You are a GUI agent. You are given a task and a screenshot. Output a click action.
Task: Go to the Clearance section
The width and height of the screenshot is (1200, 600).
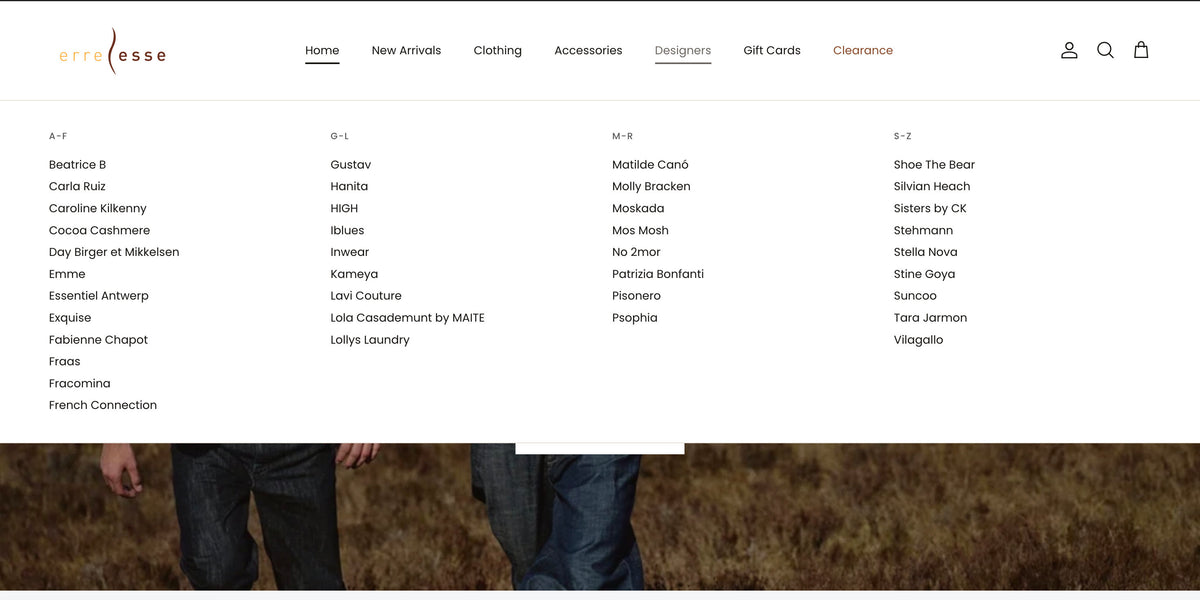pyautogui.click(x=863, y=50)
